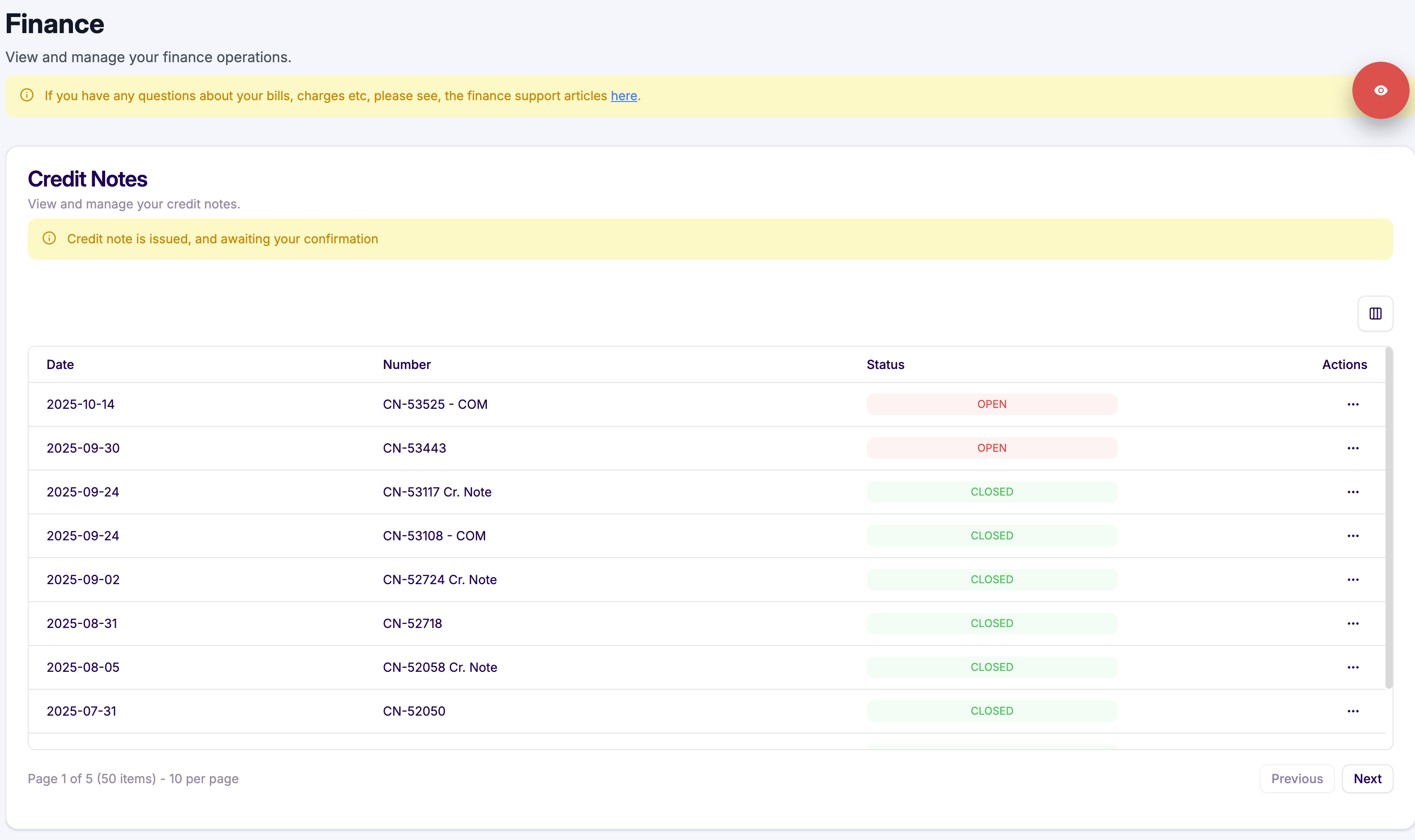The image size is (1415, 840).
Task: Click the table's vertical scrollbar
Action: [x=1389, y=518]
